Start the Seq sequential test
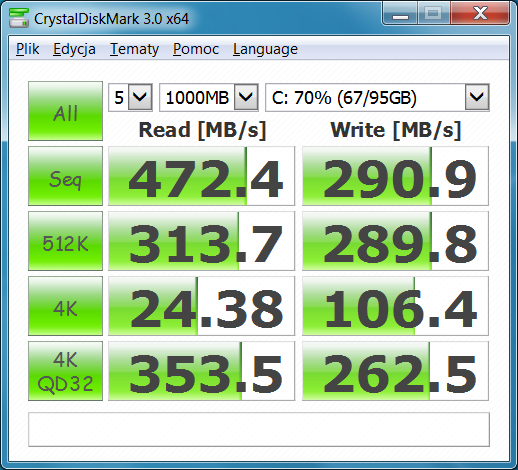Image resolution: width=518 pixels, height=470 pixels. pyautogui.click(x=65, y=176)
